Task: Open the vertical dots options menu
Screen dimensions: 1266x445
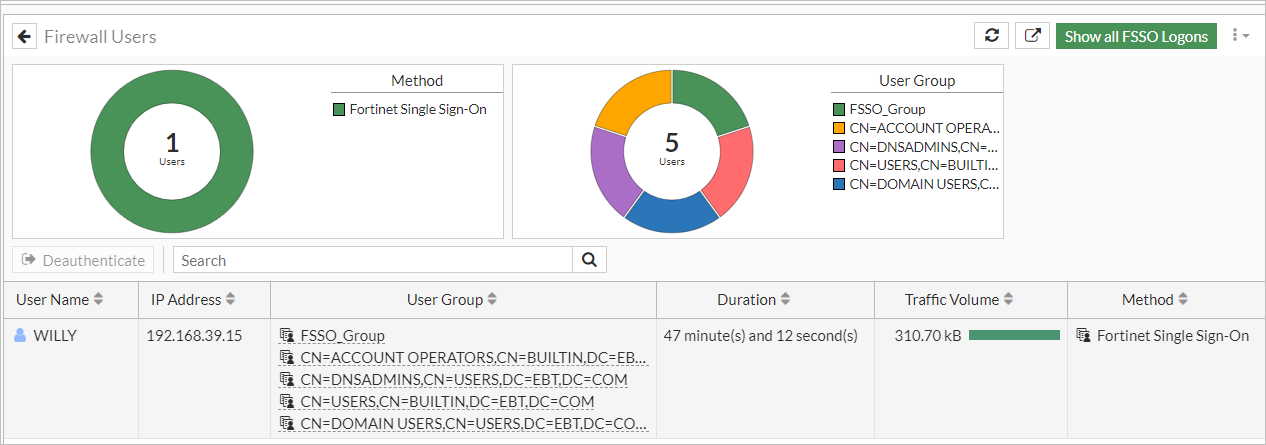Action: (1240, 36)
